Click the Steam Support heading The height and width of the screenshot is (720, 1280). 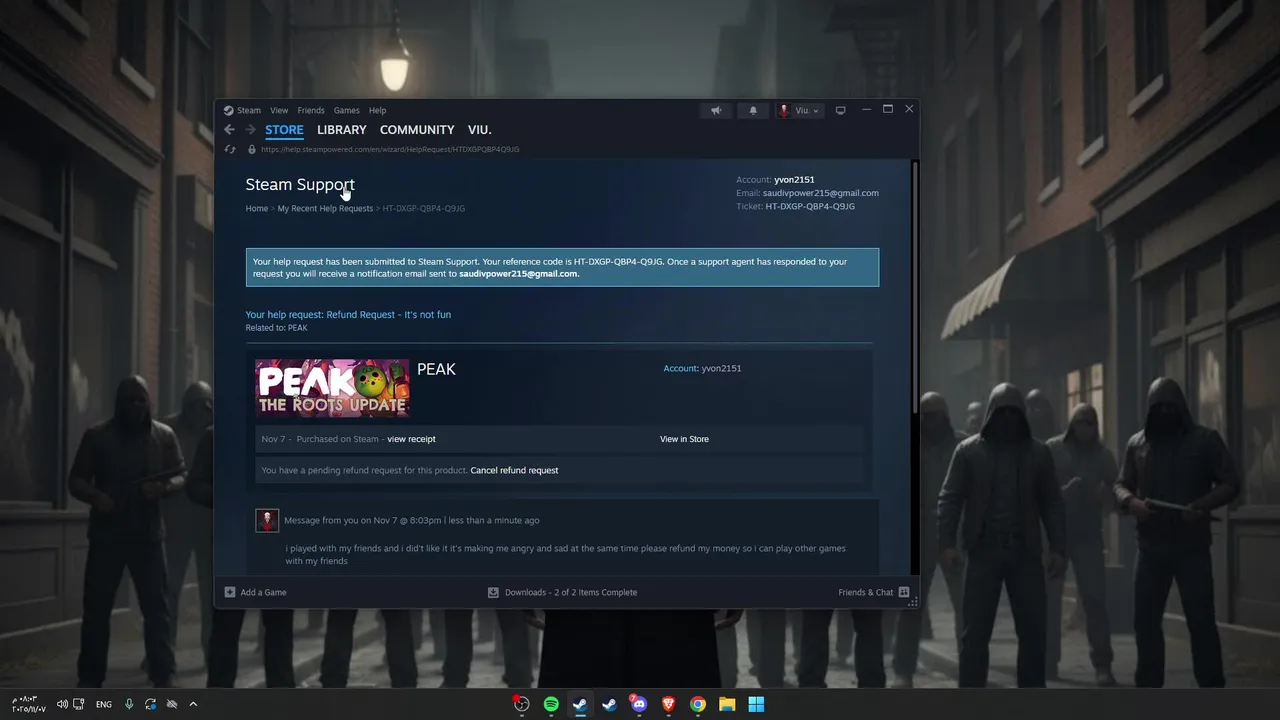pyautogui.click(x=300, y=185)
